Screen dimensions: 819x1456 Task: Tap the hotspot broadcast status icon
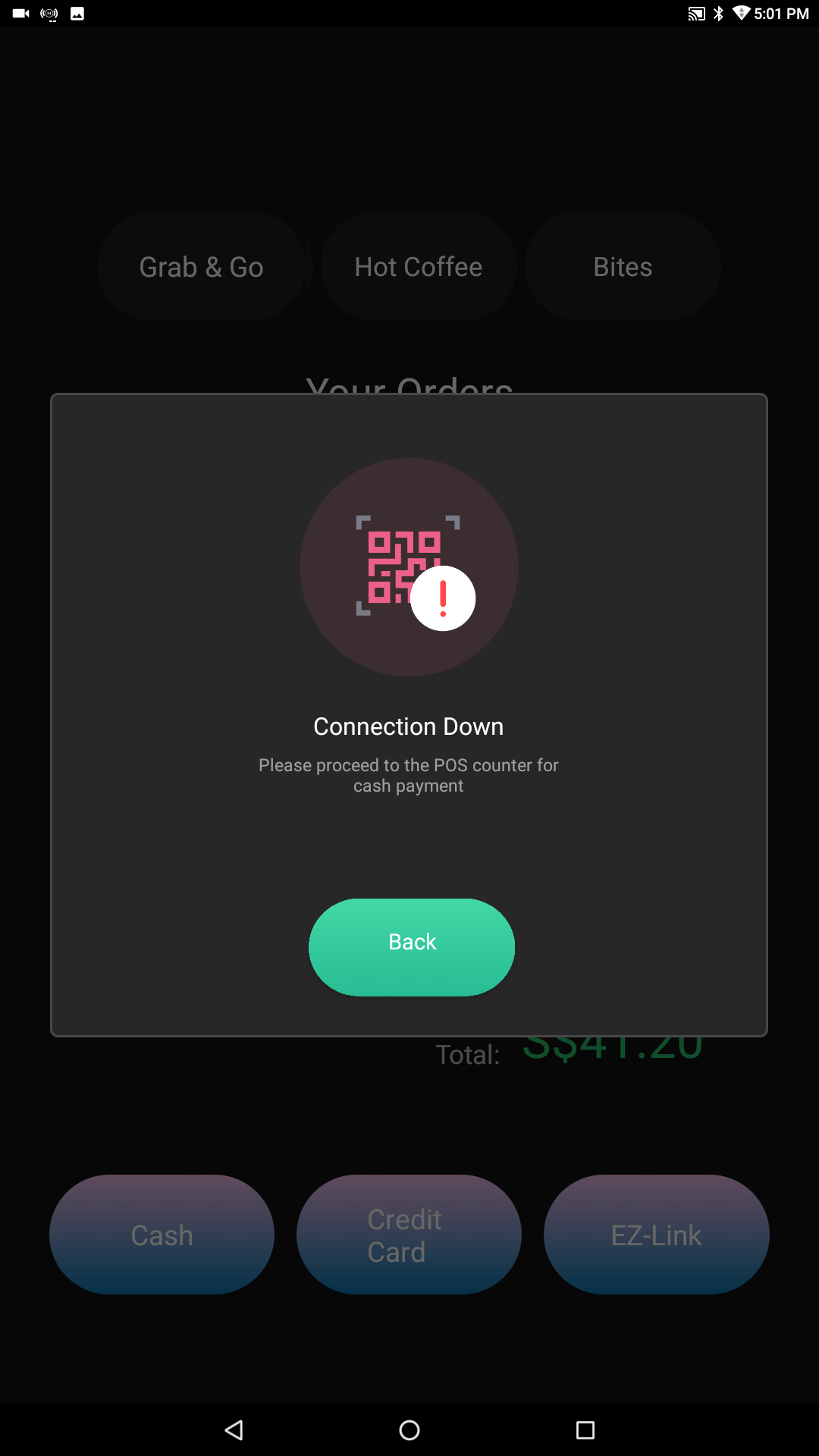pyautogui.click(x=49, y=14)
